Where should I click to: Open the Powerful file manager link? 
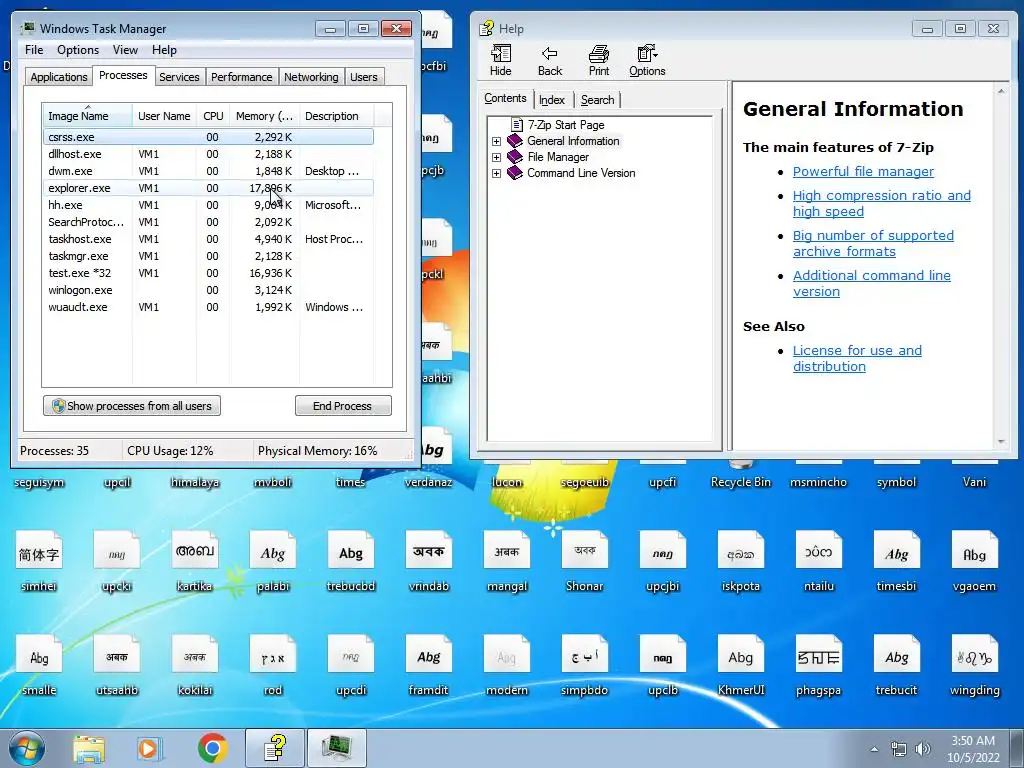tap(863, 171)
